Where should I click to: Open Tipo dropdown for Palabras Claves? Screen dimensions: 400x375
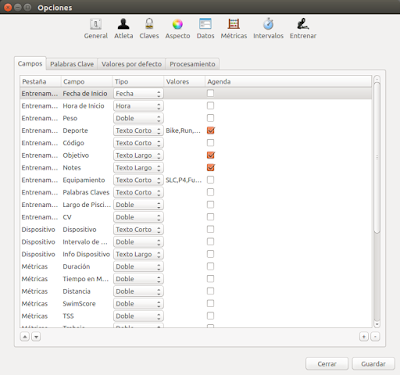click(x=138, y=192)
